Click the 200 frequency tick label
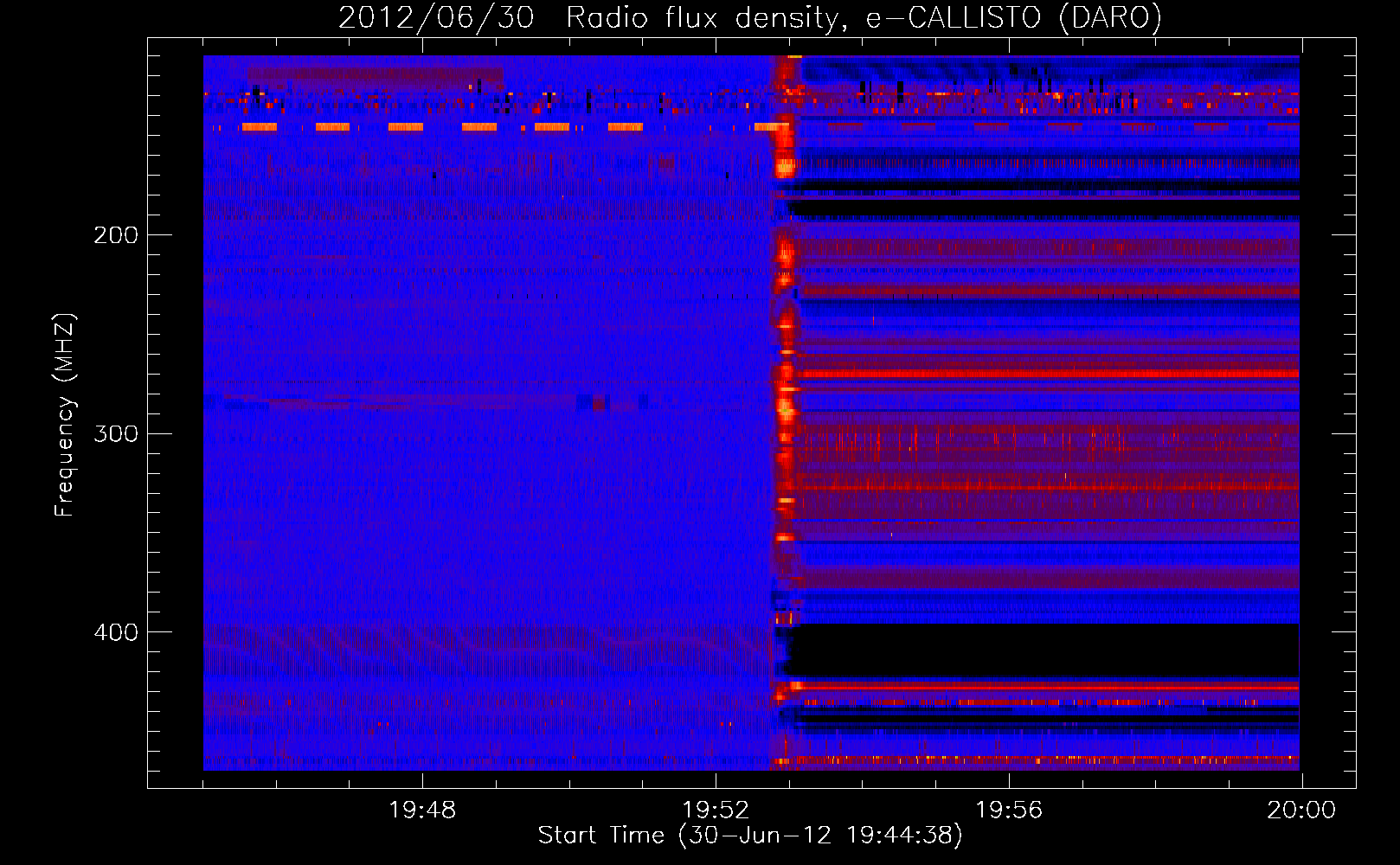 tap(116, 235)
